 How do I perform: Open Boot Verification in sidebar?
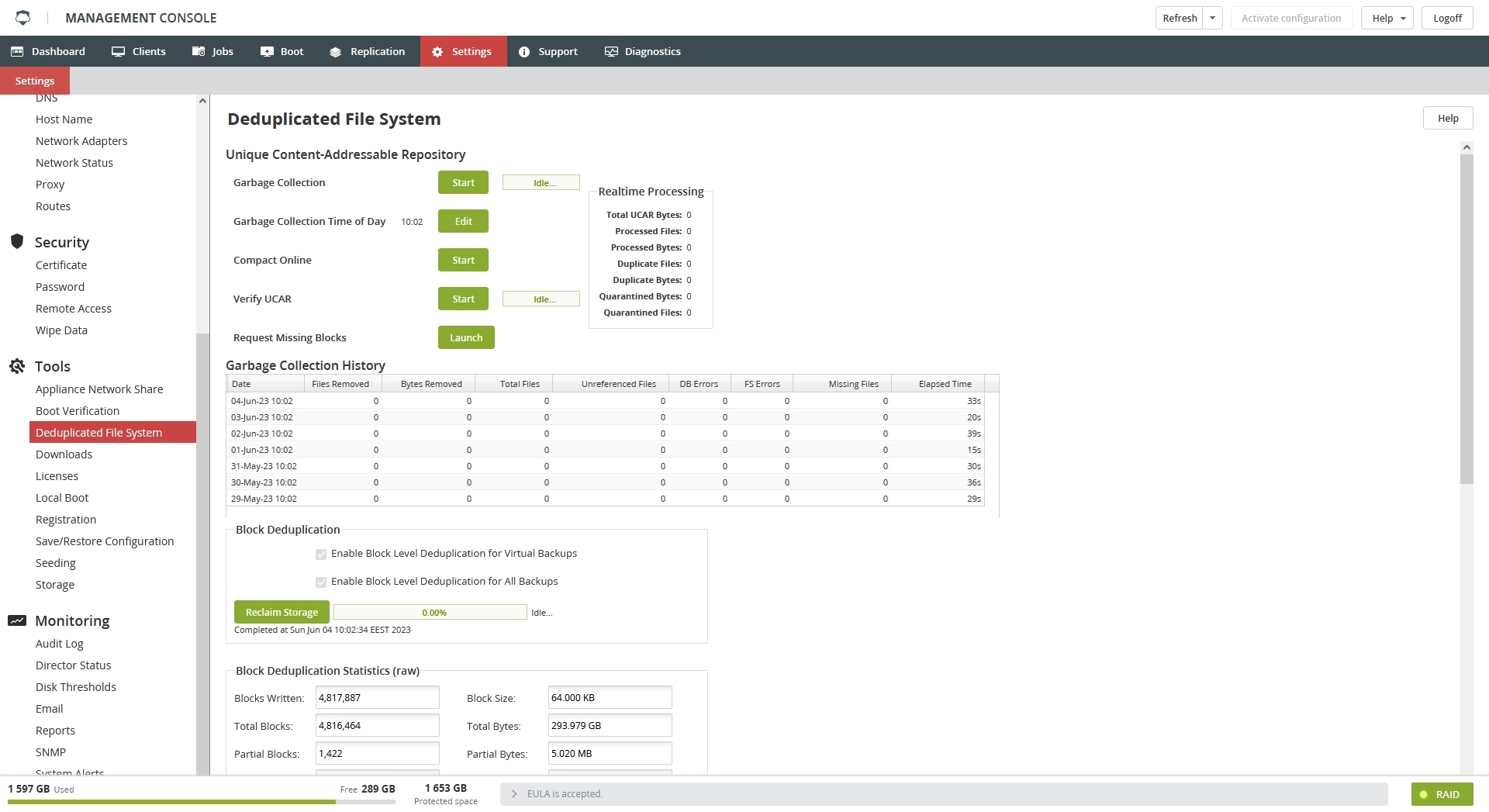78,411
